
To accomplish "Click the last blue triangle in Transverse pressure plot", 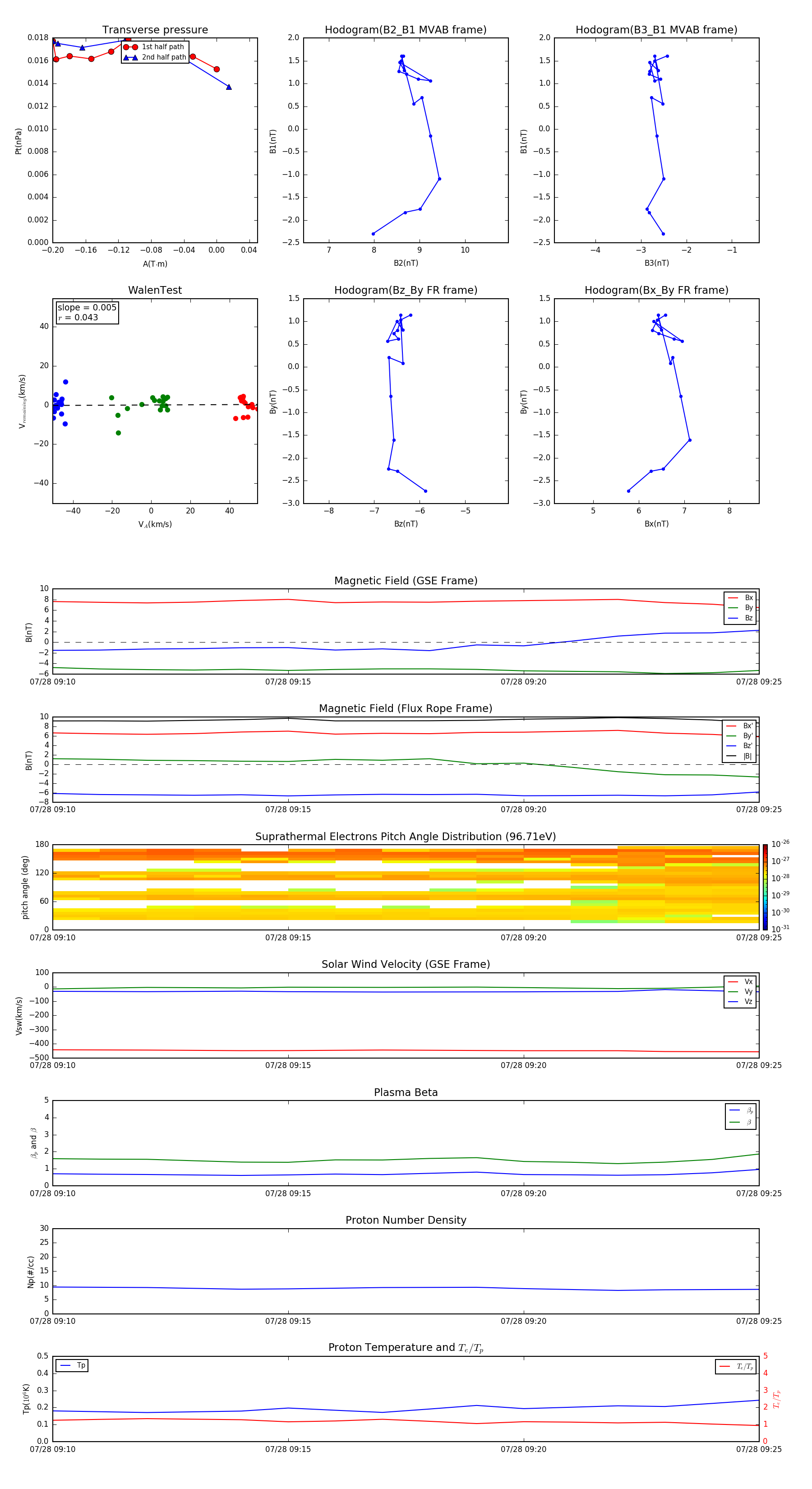I will tap(229, 87).
